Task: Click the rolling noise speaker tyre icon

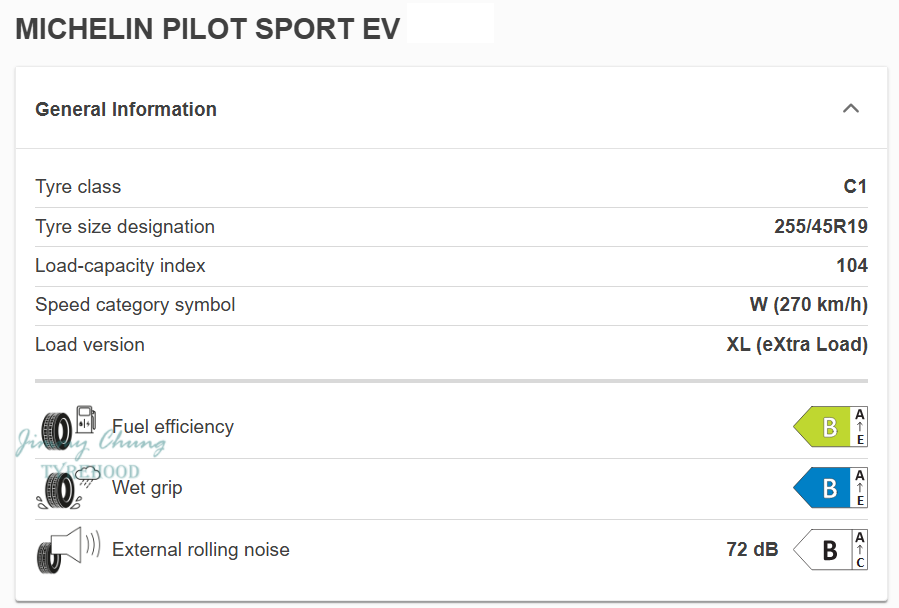Action: 68,549
